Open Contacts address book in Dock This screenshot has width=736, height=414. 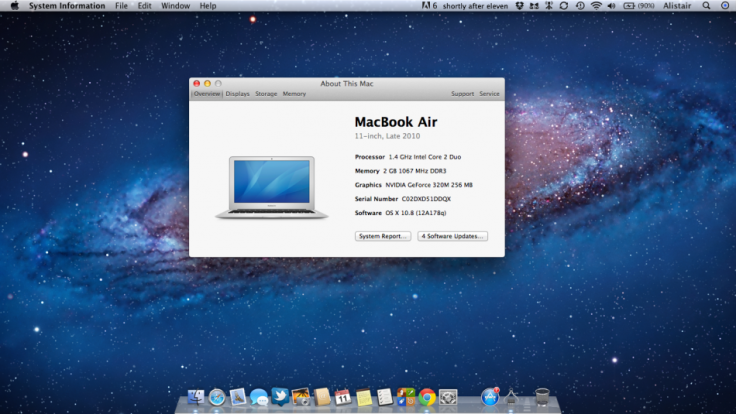point(322,397)
